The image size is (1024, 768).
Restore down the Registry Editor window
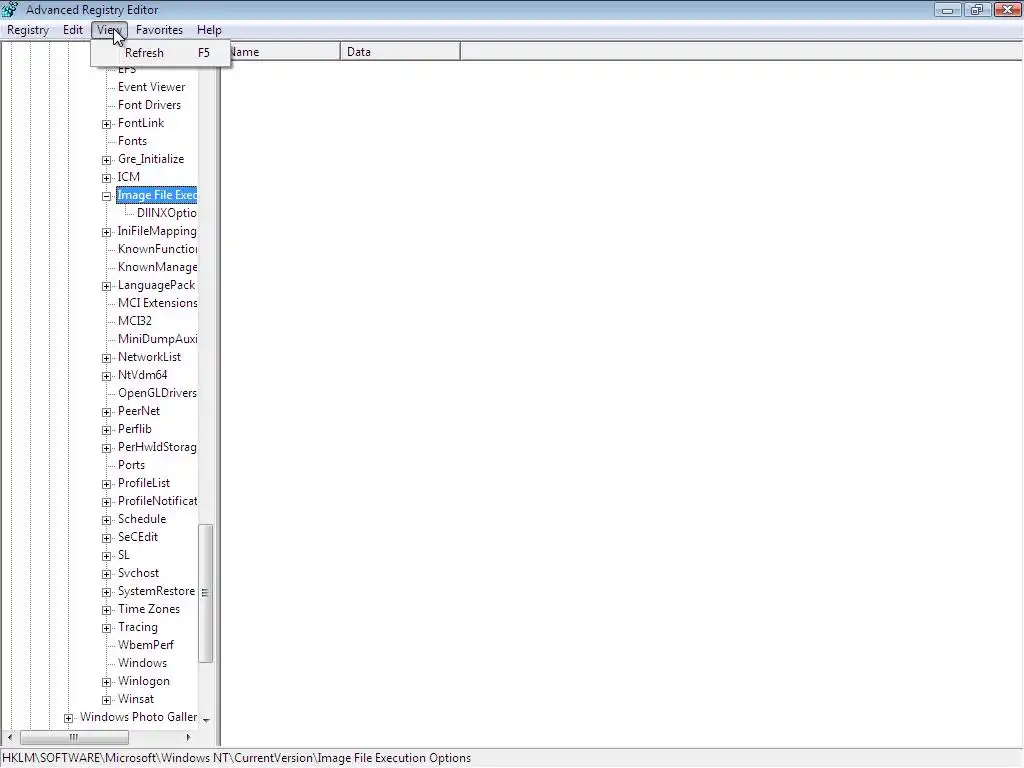click(977, 10)
